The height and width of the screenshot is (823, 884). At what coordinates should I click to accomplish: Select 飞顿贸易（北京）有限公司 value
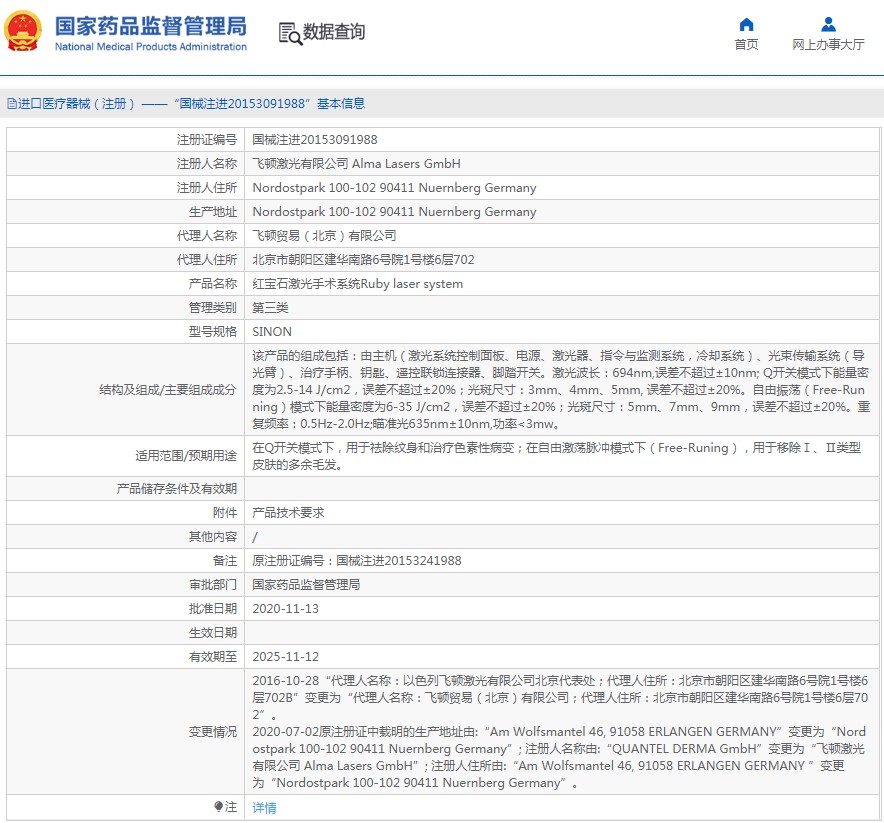324,236
